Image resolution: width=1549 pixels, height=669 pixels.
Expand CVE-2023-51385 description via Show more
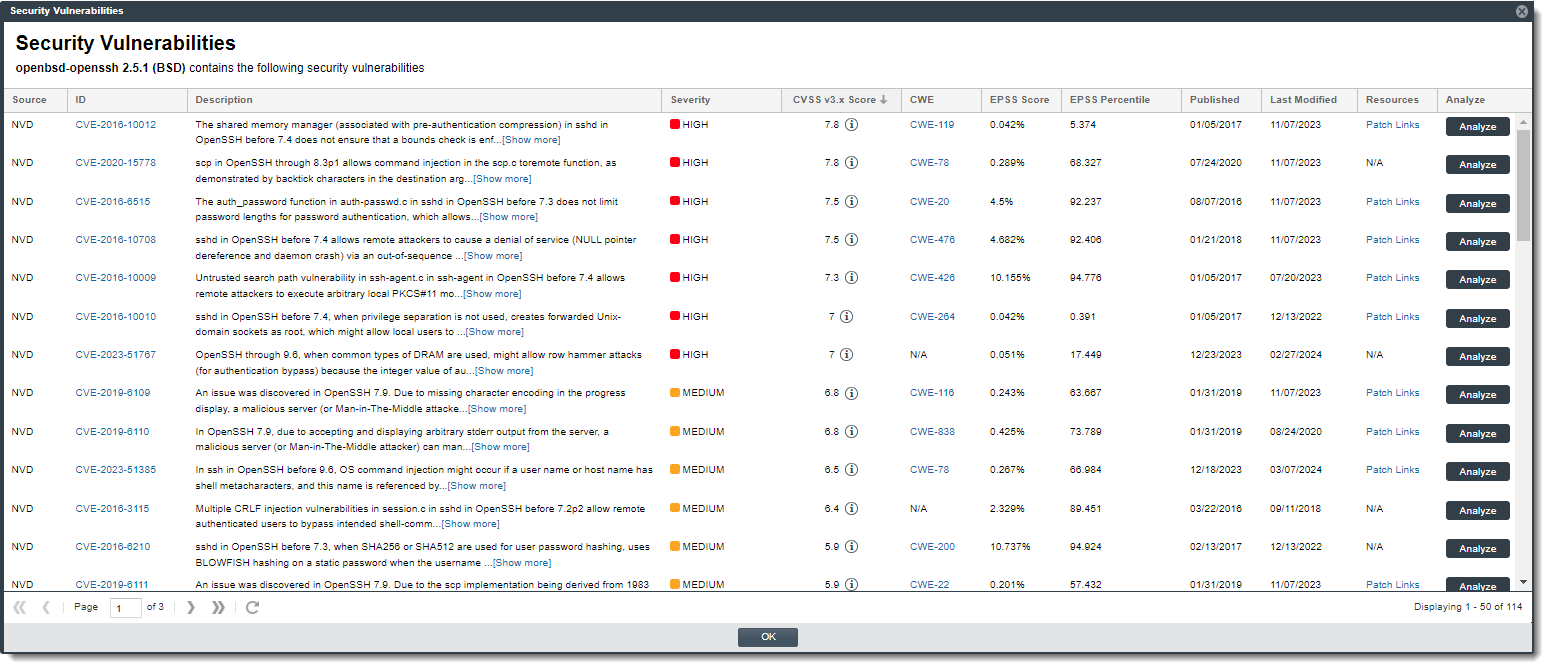[476, 486]
